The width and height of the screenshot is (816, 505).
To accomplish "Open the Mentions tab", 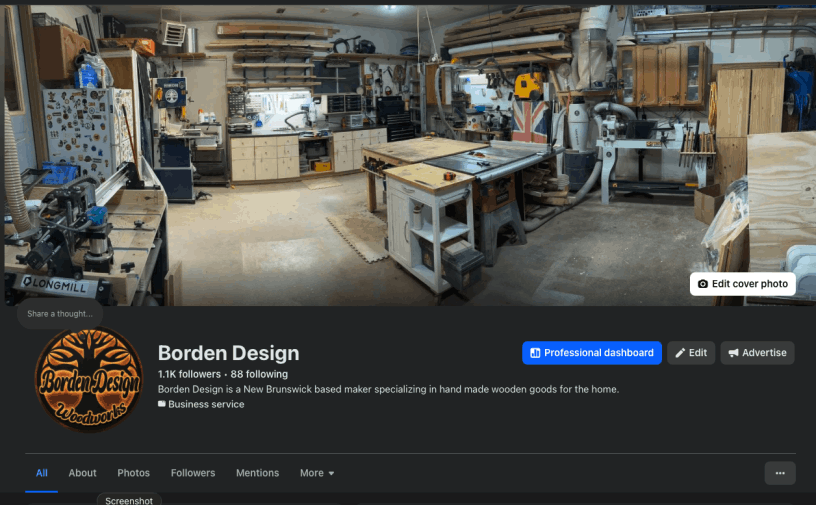I will (x=257, y=473).
